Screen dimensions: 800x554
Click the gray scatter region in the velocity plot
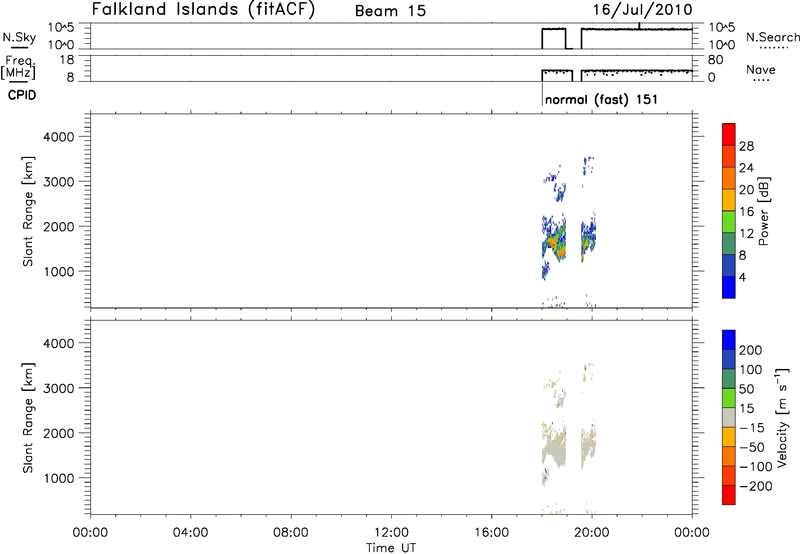point(554,450)
